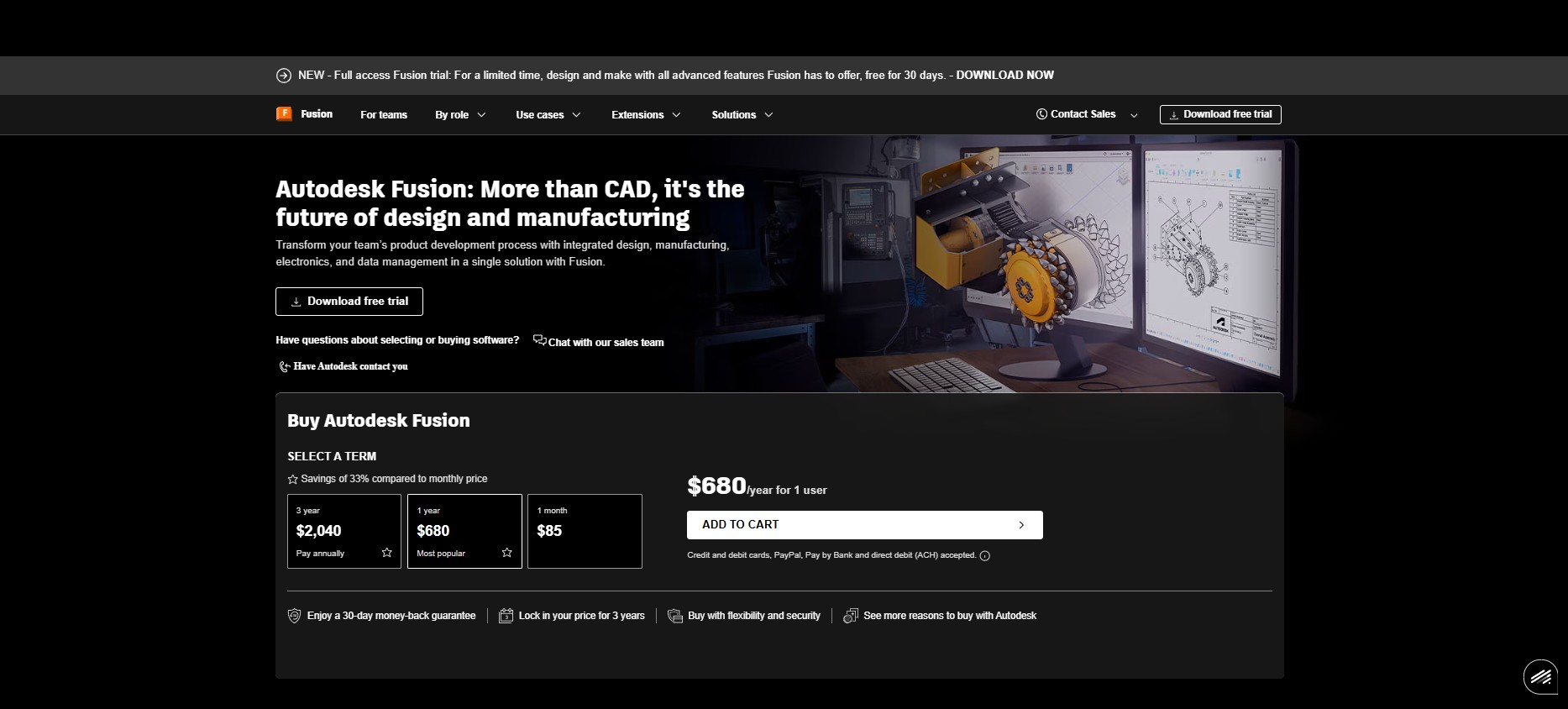1568x709 pixels.
Task: Click the chat bubble icon before sales team link
Action: [540, 340]
